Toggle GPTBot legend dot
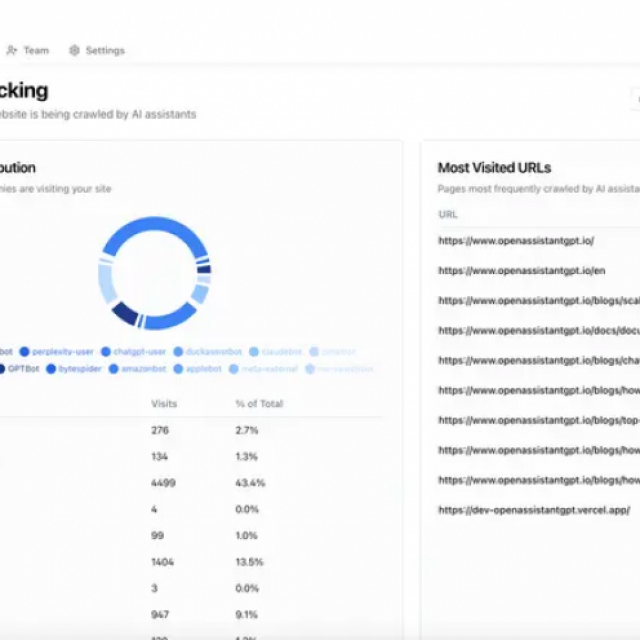This screenshot has height=640, width=640. (1, 369)
